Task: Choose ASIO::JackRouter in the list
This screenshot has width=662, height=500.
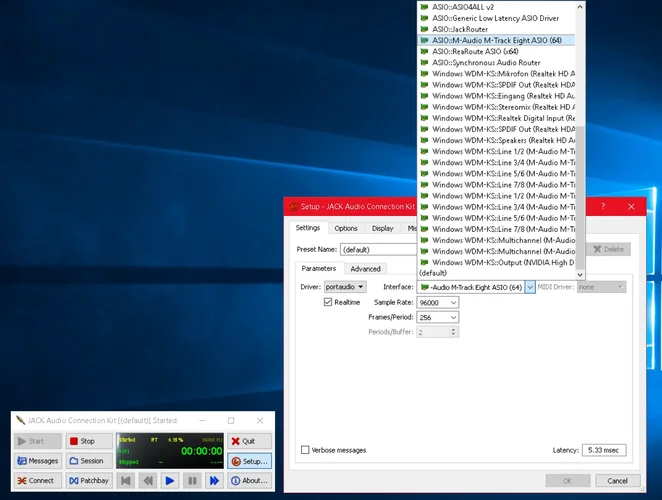Action: point(496,29)
